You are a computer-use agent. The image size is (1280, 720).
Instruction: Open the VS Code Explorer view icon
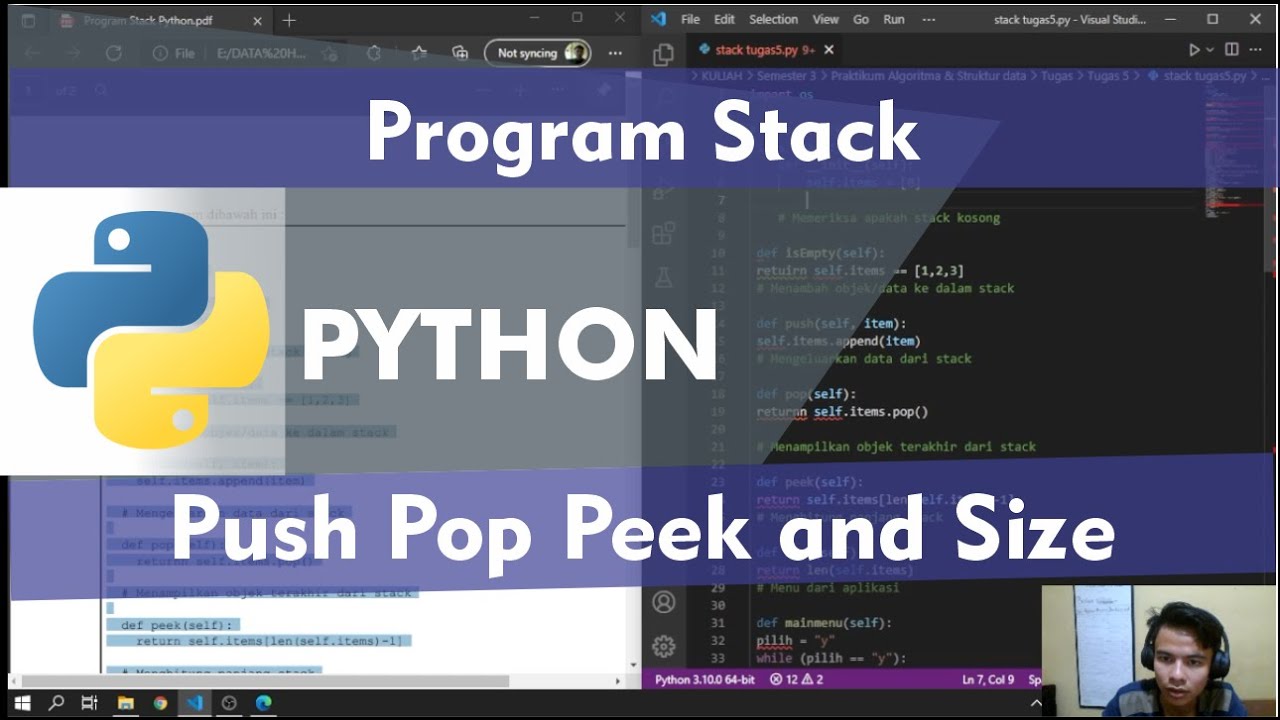point(662,55)
